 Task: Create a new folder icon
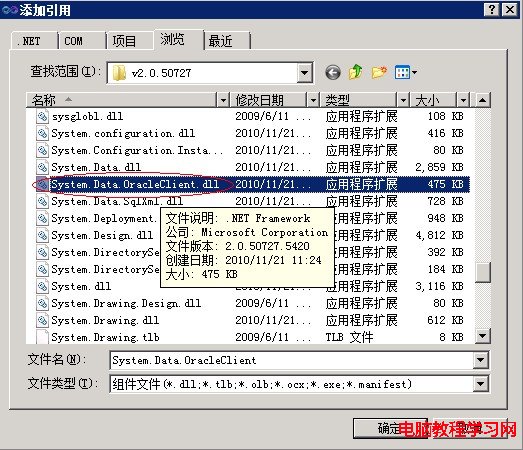[x=379, y=72]
